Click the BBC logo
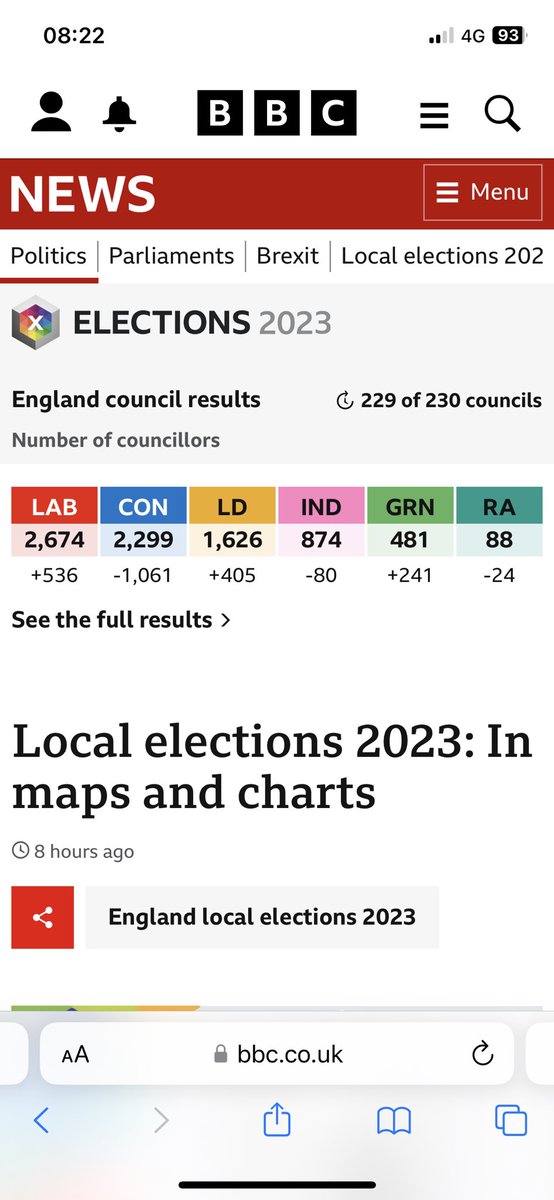 [277, 112]
